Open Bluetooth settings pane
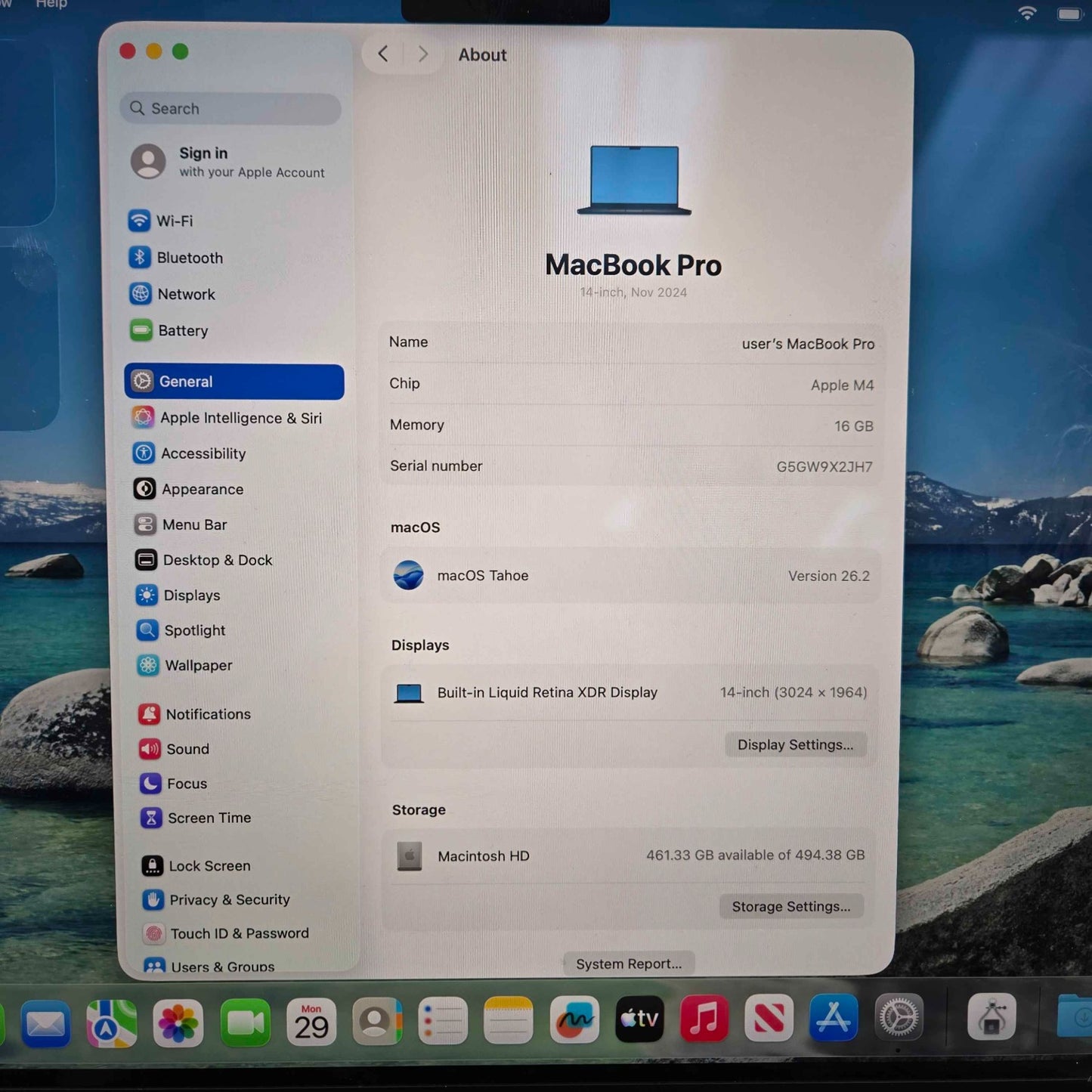1092x1092 pixels. click(189, 258)
